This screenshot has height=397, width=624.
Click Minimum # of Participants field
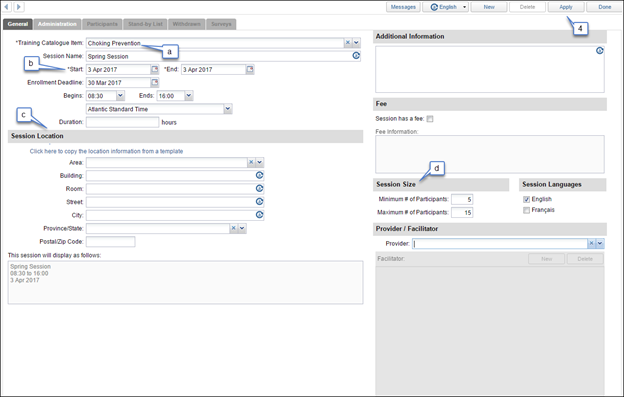462,199
